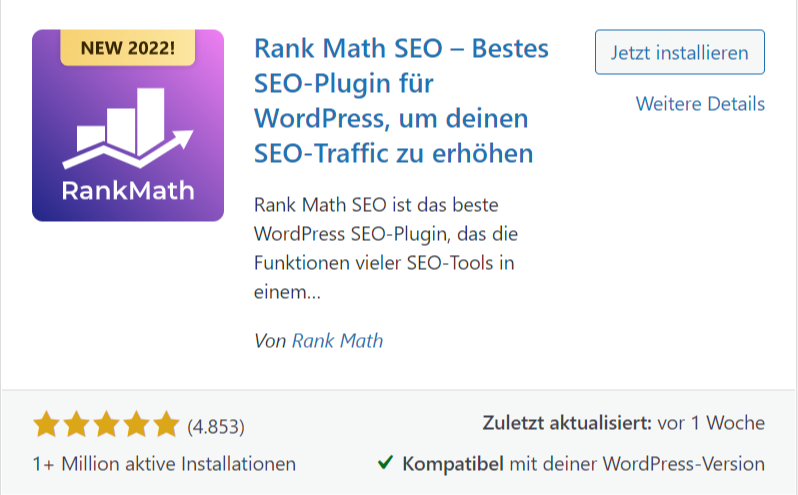Select the text '1+ Million aktive Installationen'

pos(164,464)
